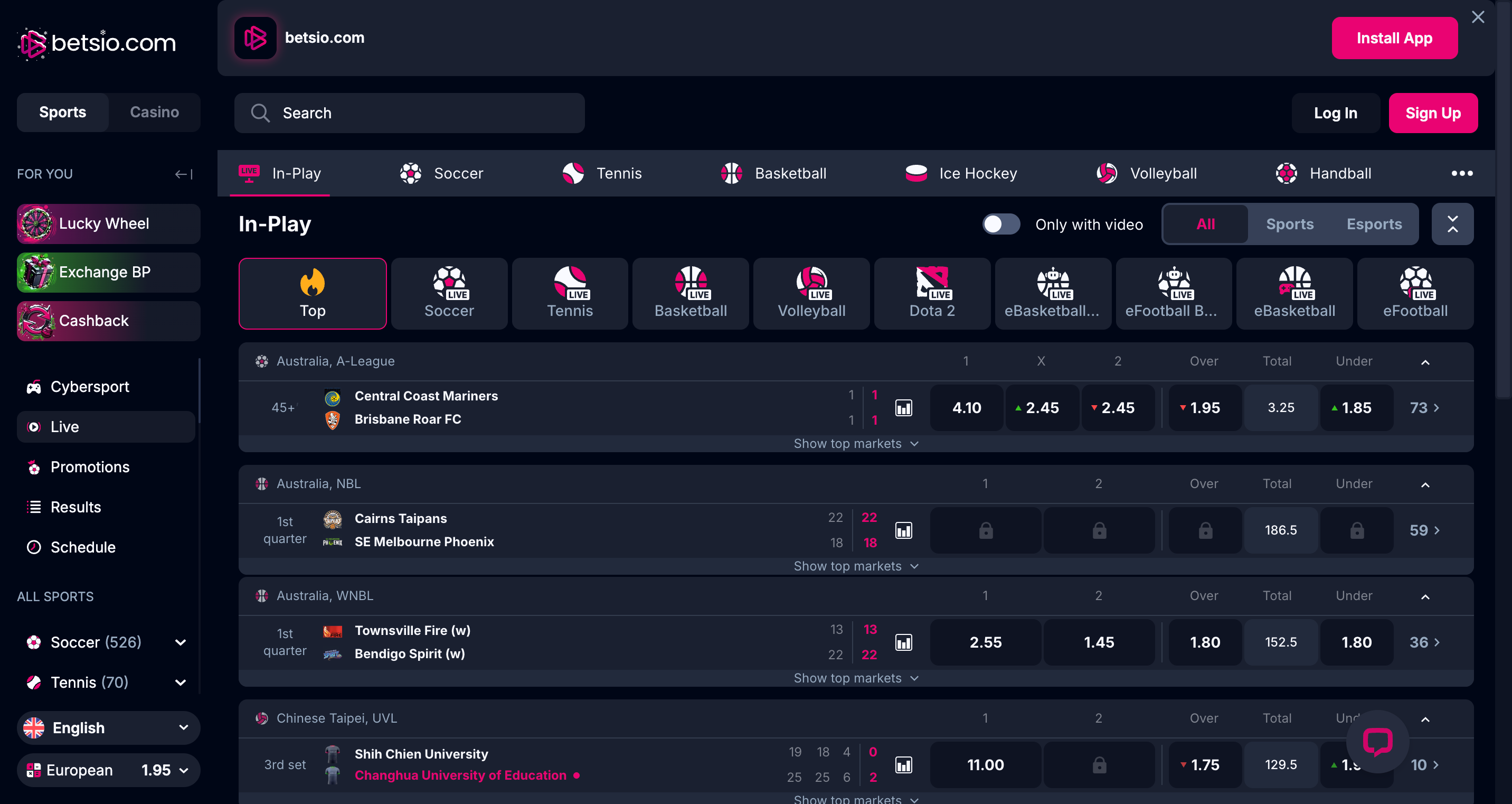Select the Top fire category tile

point(312,294)
